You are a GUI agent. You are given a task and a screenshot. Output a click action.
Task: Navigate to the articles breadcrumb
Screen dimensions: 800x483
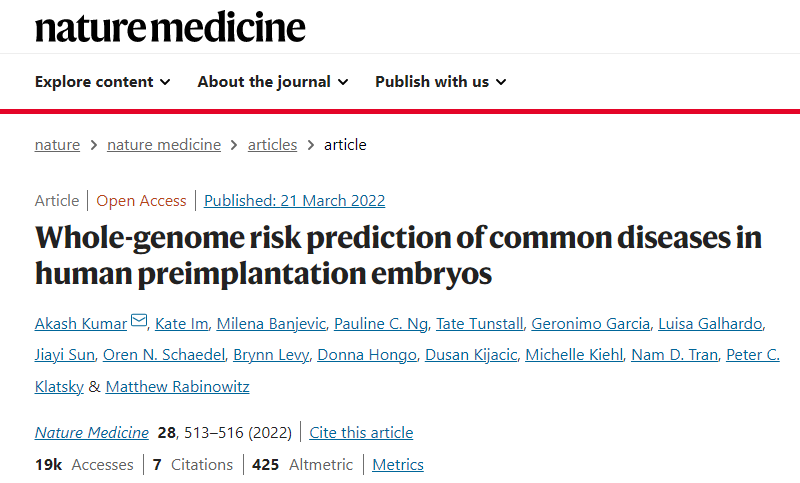272,145
